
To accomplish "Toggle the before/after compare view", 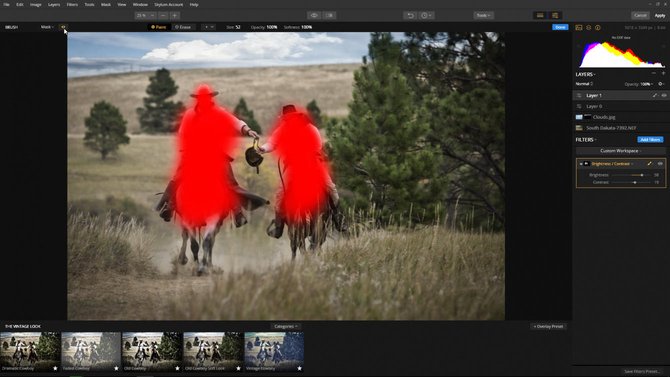I will 329,15.
